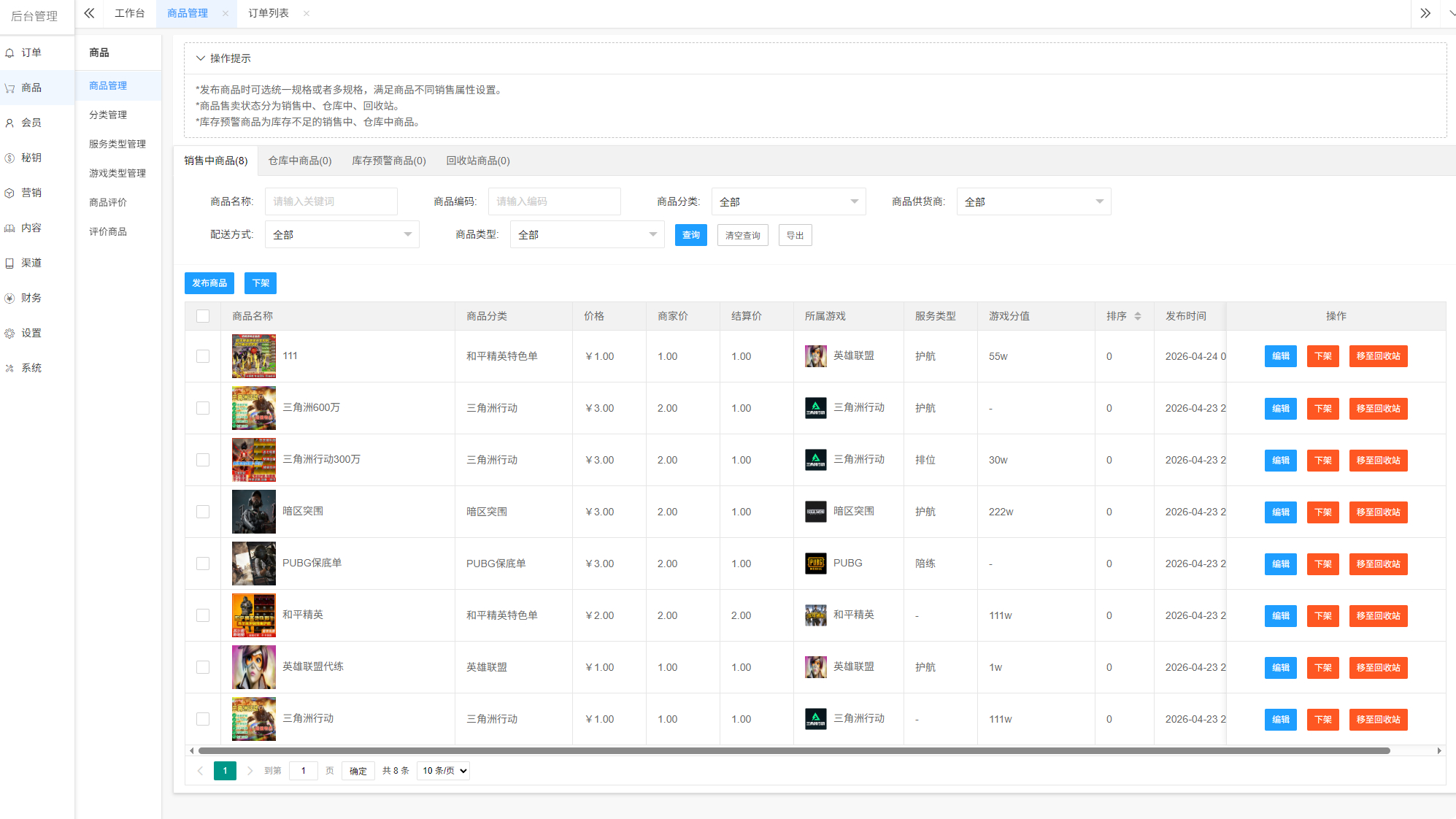Viewport: 1456px width, 819px height.
Task: Click the double-right arrow tab scroll icon
Action: (x=1425, y=13)
